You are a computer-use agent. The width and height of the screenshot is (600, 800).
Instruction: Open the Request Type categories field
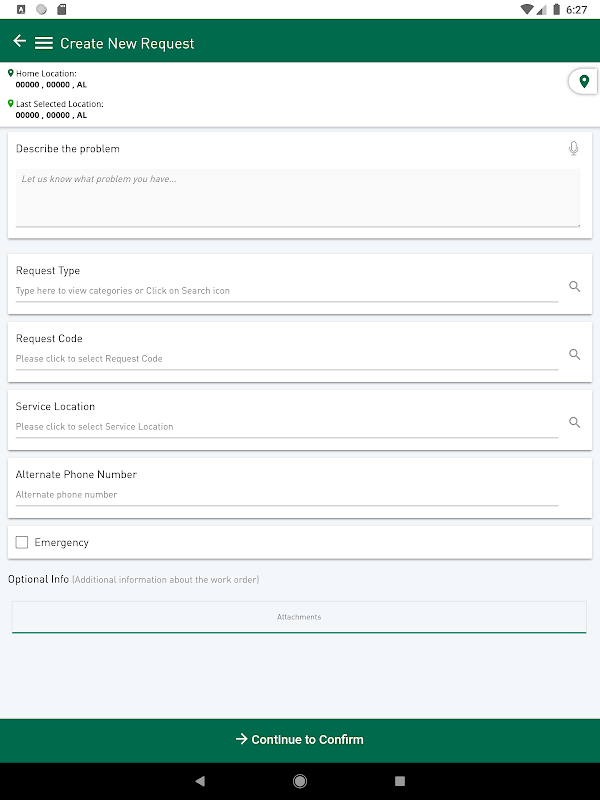pos(286,291)
